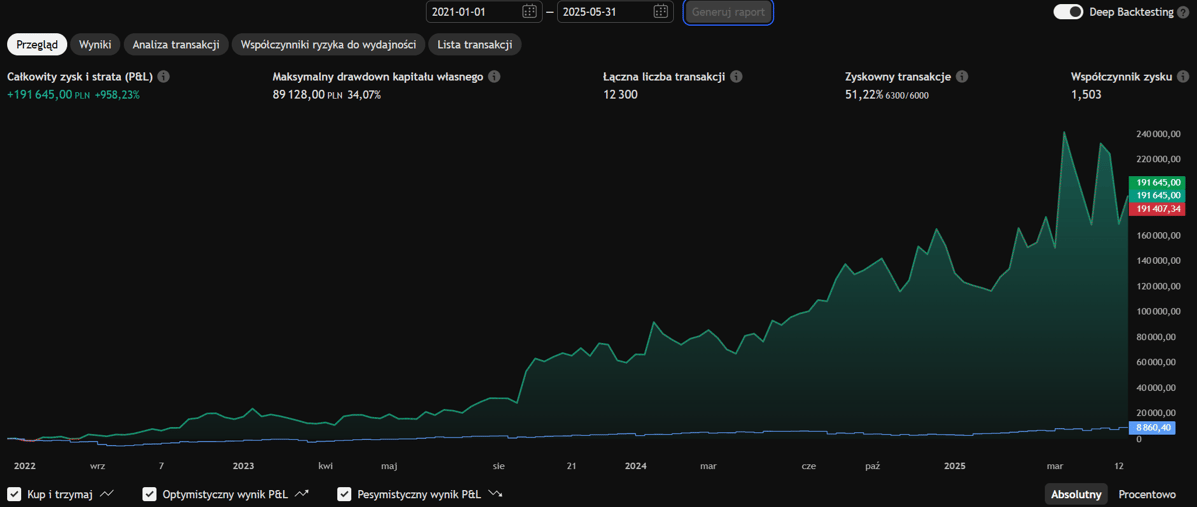Click the Optymistyczny wynik P&L arrow icon
Viewport: 1197px width, 507px height.
point(302,494)
